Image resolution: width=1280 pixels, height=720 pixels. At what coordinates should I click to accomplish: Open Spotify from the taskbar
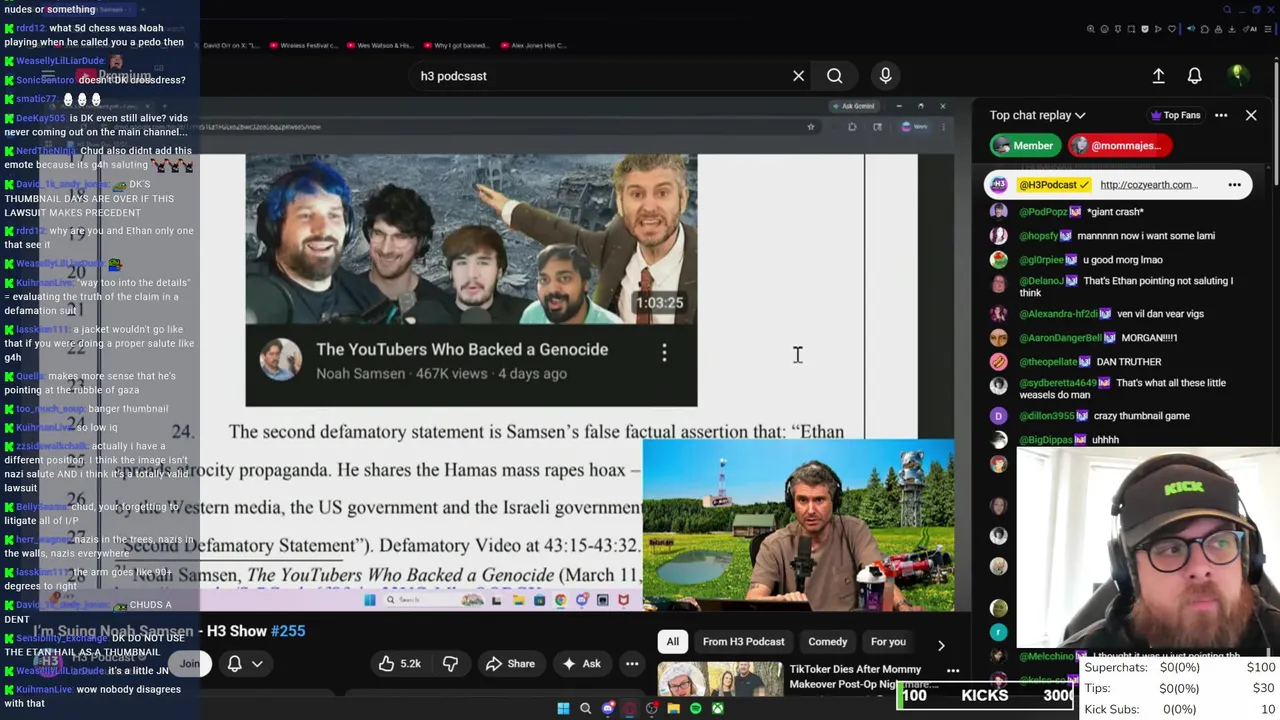click(x=695, y=709)
